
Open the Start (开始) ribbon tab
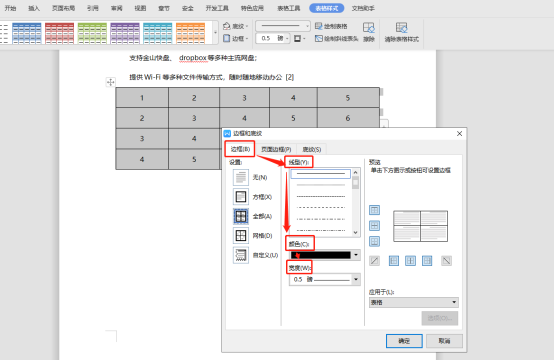[10, 8]
